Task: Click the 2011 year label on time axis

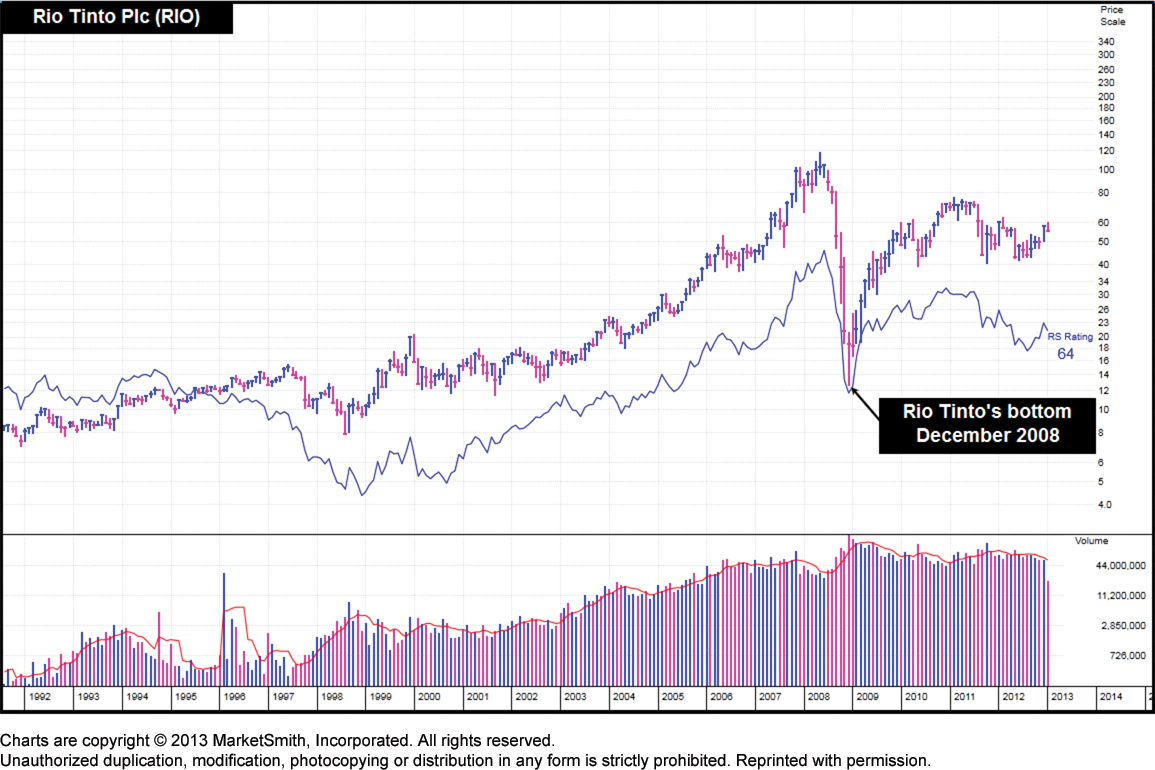Action: 964,697
